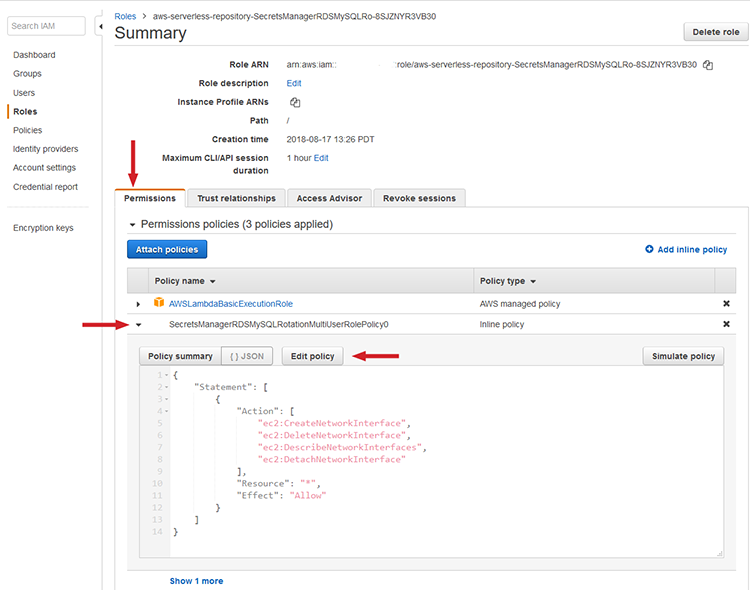Open Credential report in the sidebar
This screenshot has width=750, height=590.
pos(45,187)
